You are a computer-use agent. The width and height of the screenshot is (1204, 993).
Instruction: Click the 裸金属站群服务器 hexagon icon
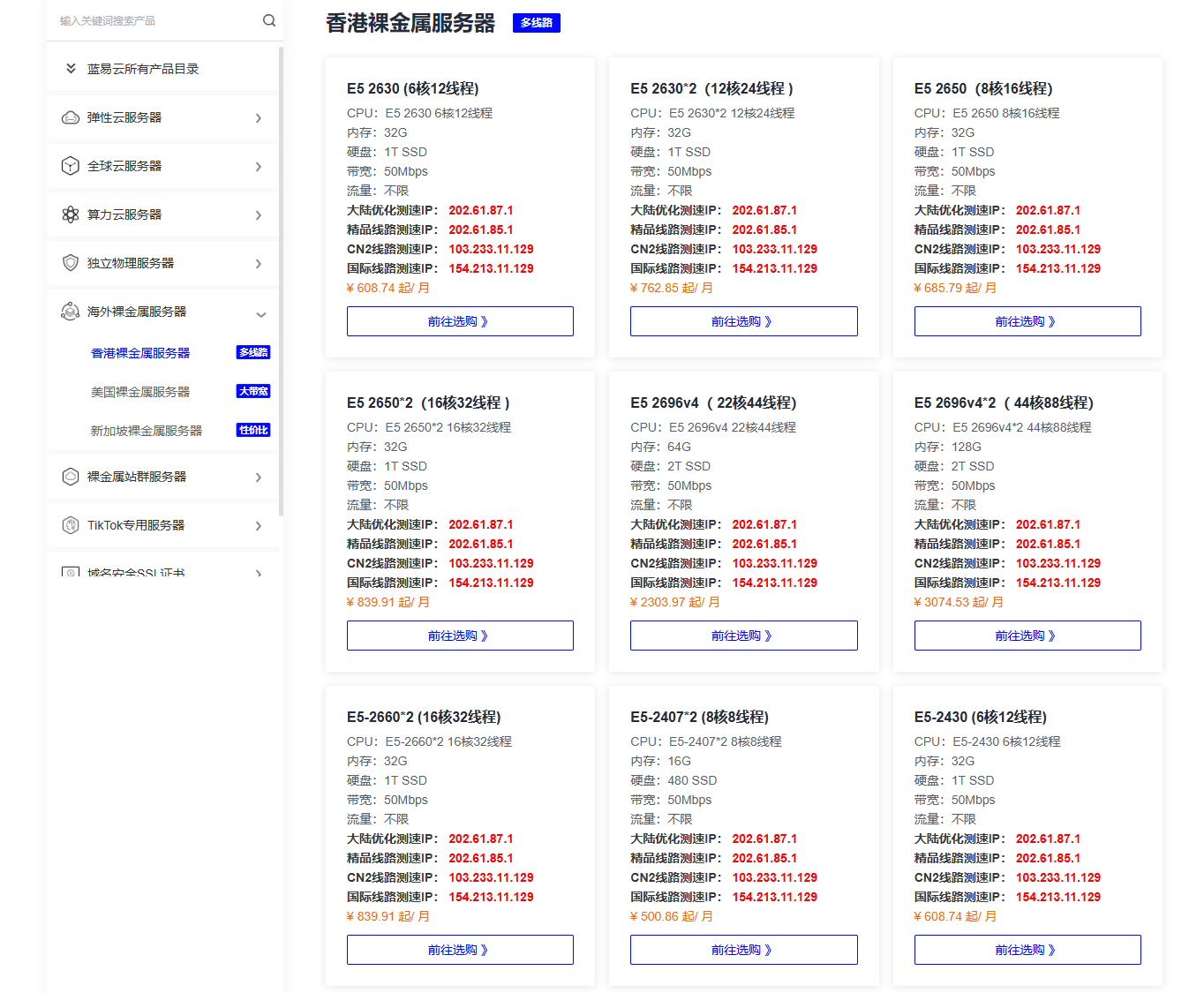tap(71, 477)
